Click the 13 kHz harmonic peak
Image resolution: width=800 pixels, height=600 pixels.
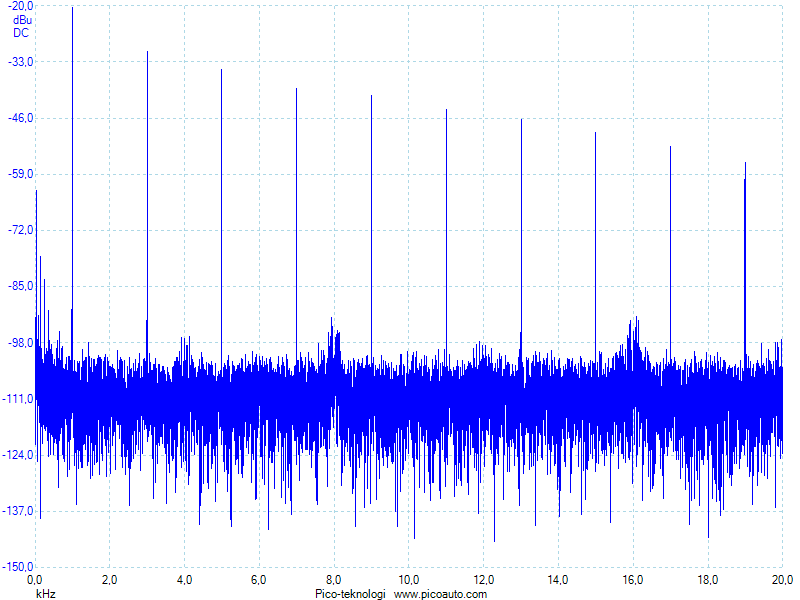point(521,240)
